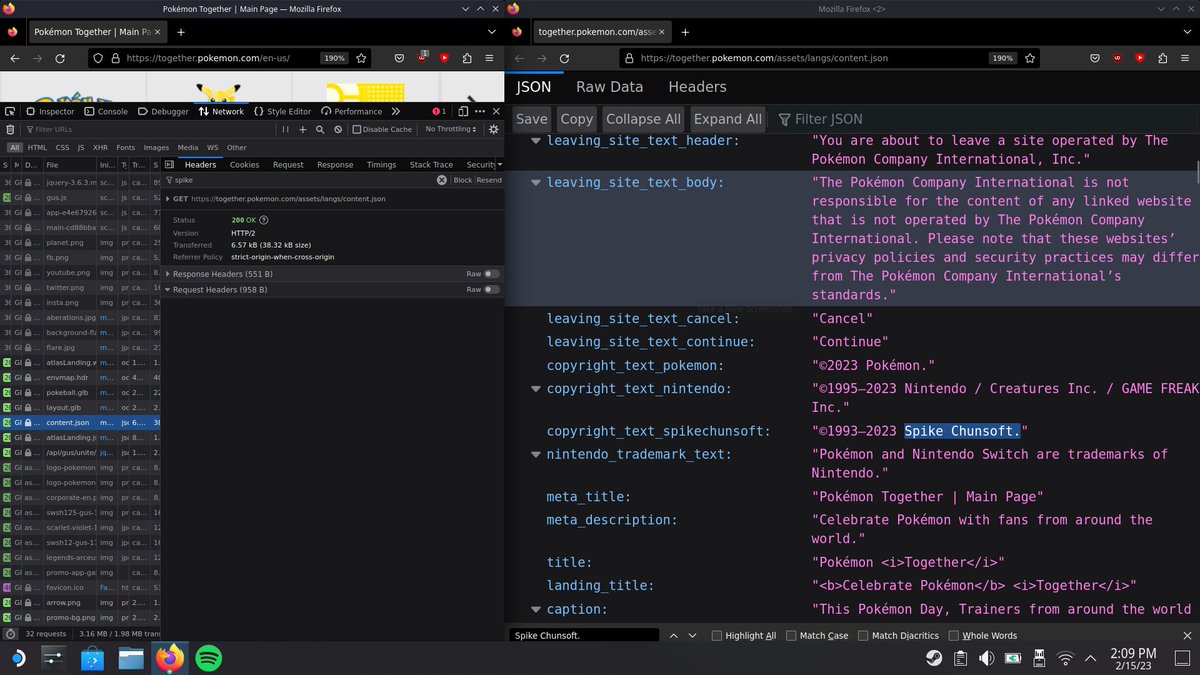
Task: Click the Resend button
Action: (489, 180)
